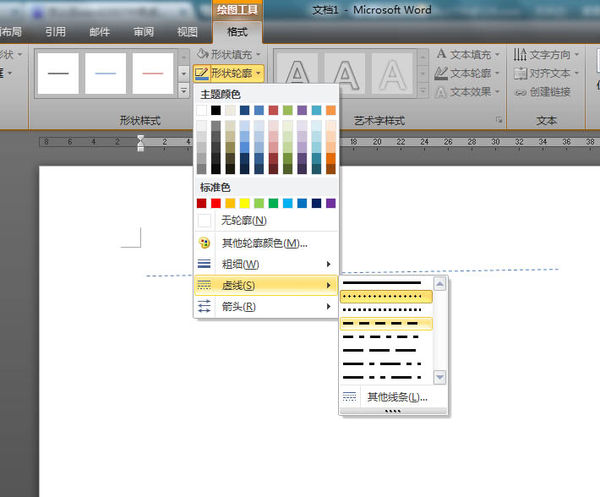This screenshot has height=497, width=600.
Task: Open the Text Outline (文本轮廓) dropdown
Action: tap(497, 73)
